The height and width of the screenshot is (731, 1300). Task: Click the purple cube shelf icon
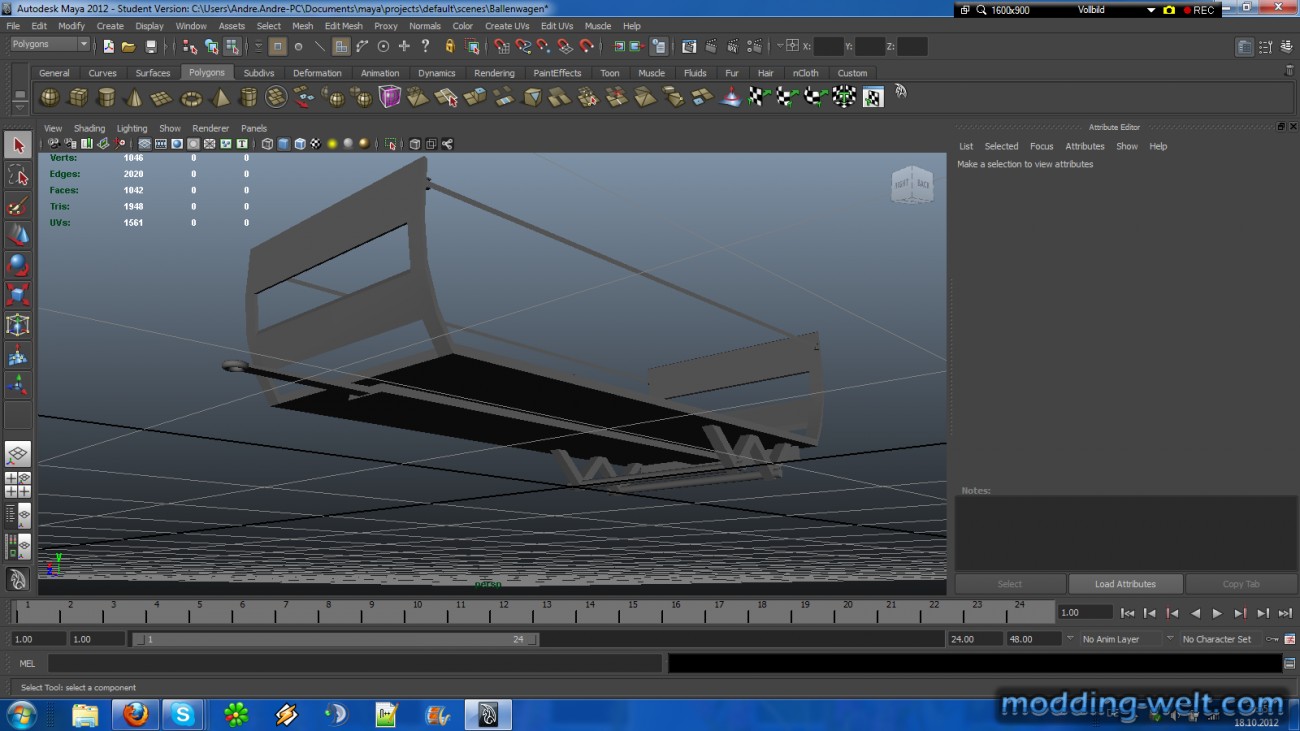point(390,97)
